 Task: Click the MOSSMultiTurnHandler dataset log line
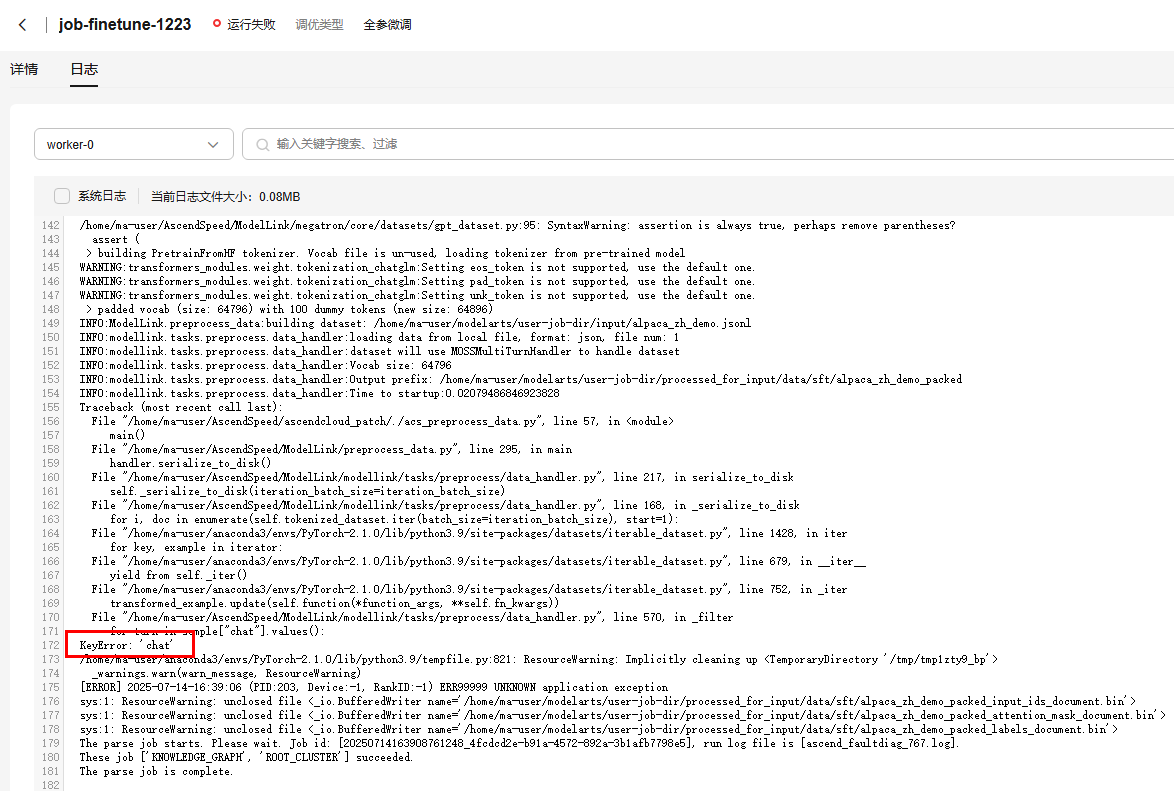coord(379,352)
